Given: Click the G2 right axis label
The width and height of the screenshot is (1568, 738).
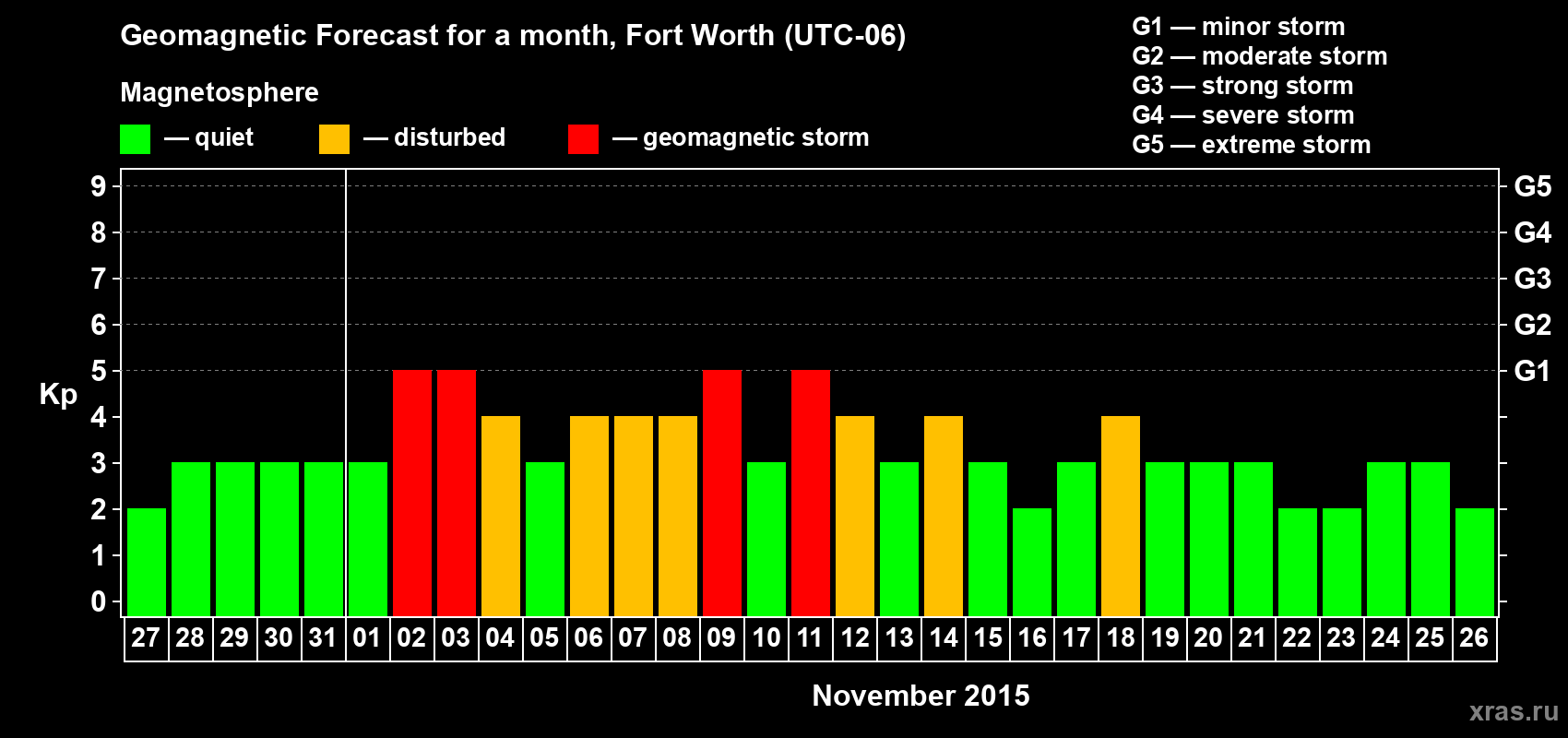Looking at the screenshot, I should 1533,325.
